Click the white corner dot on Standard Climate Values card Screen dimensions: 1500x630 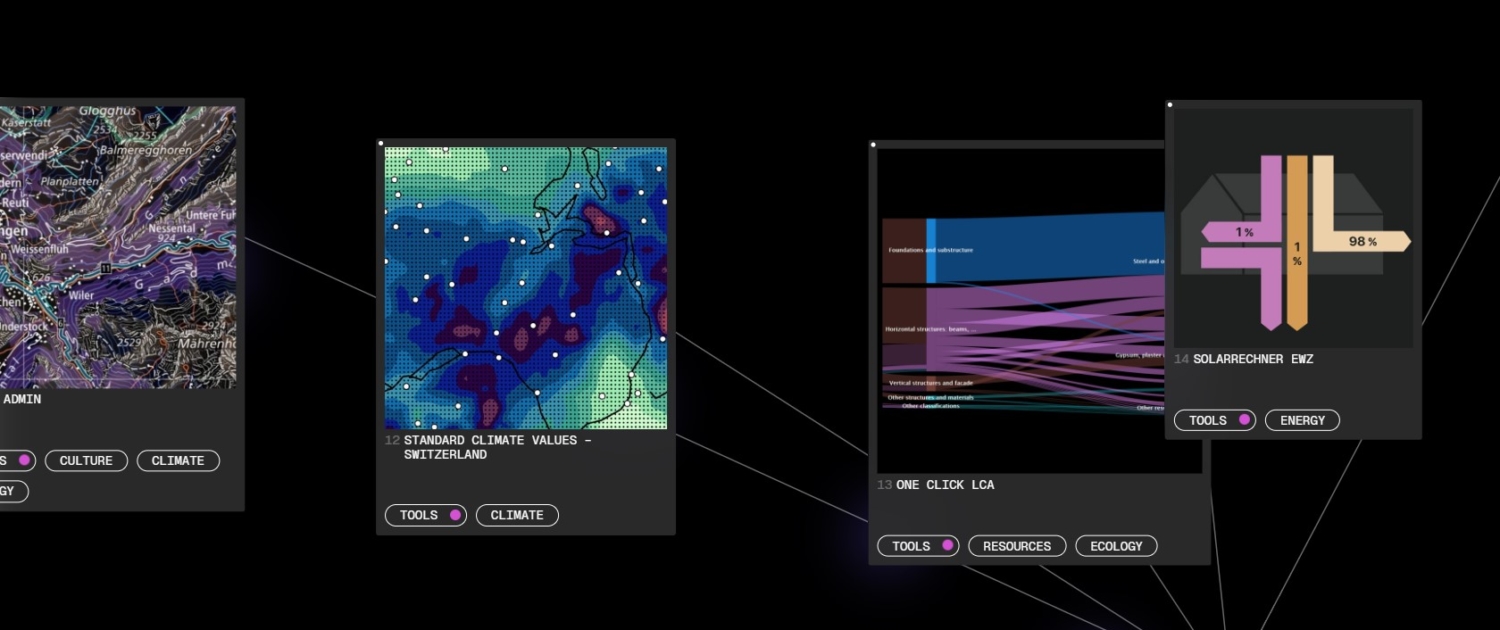click(381, 144)
